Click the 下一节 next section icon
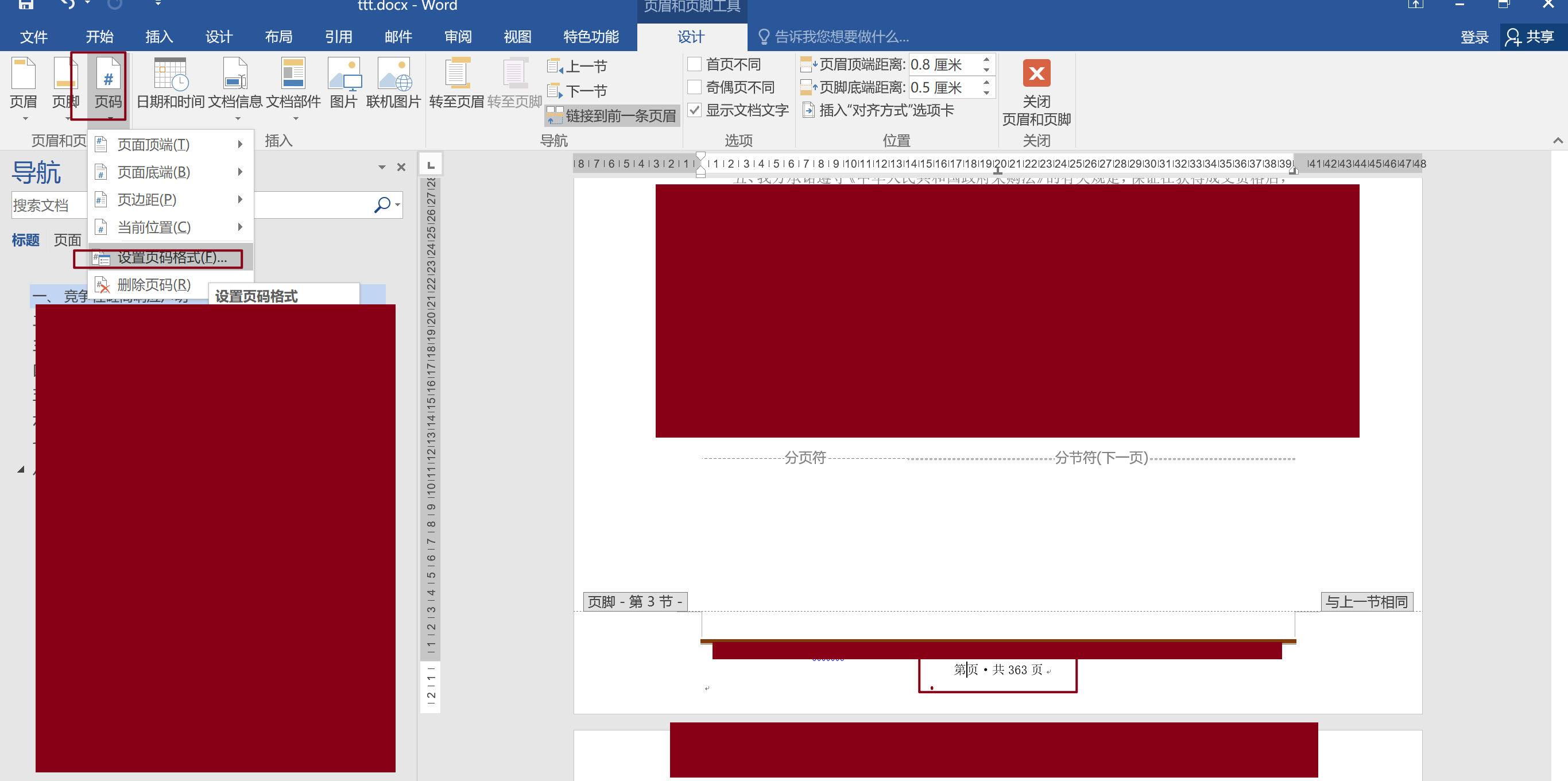Image resolution: width=1568 pixels, height=781 pixels. click(555, 91)
